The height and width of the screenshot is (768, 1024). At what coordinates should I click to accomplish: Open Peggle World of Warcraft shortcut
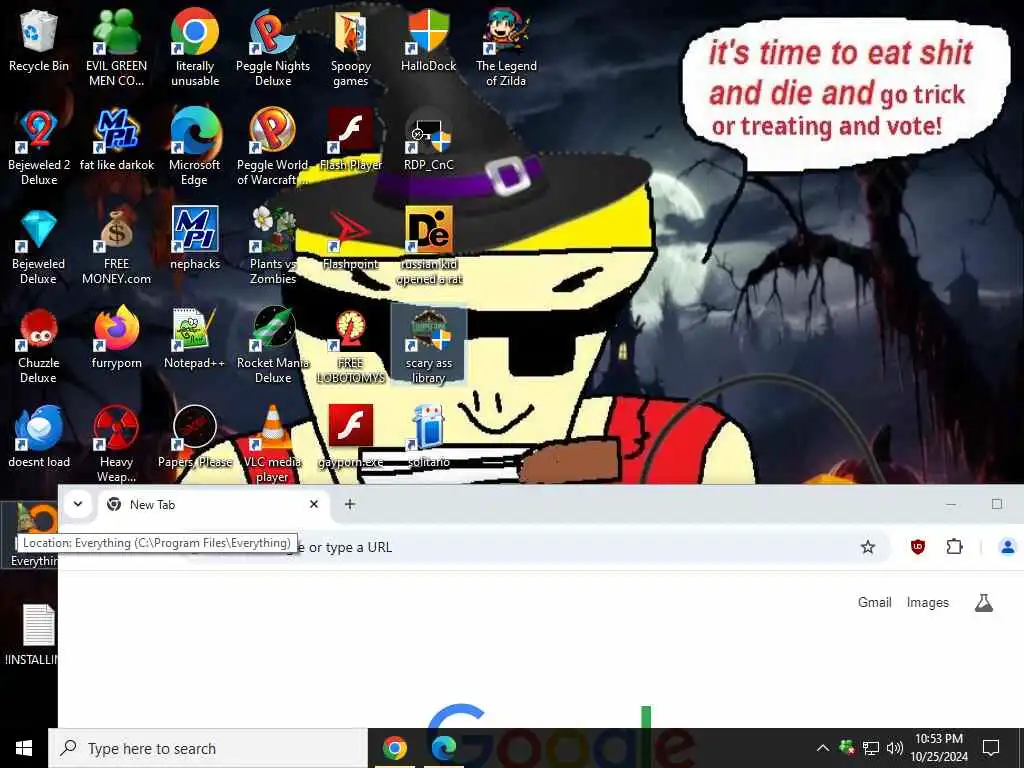tap(272, 145)
